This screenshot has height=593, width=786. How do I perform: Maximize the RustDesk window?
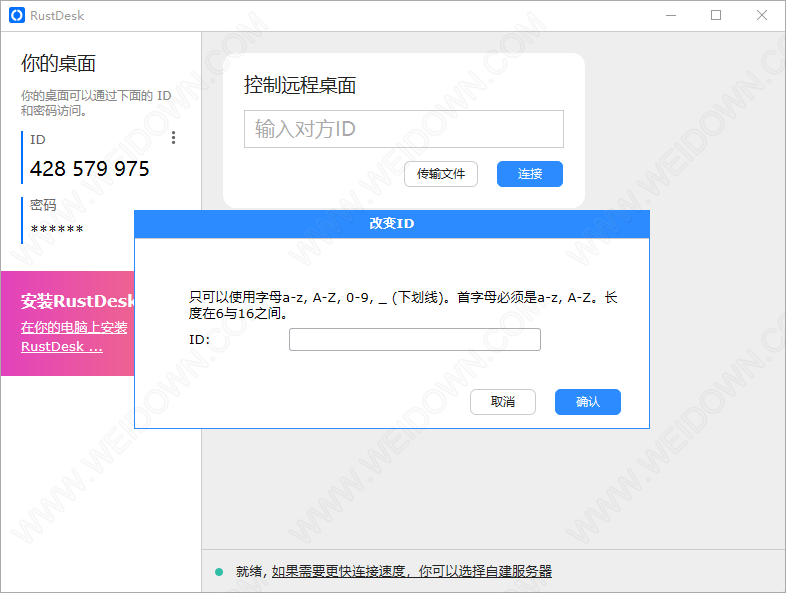pyautogui.click(x=716, y=16)
